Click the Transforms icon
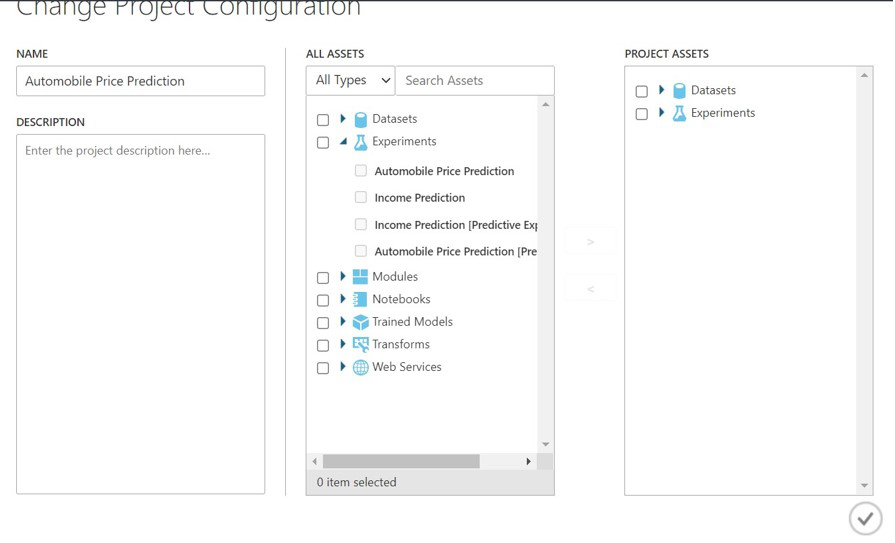Screen dimensions: 895x543 [360, 345]
